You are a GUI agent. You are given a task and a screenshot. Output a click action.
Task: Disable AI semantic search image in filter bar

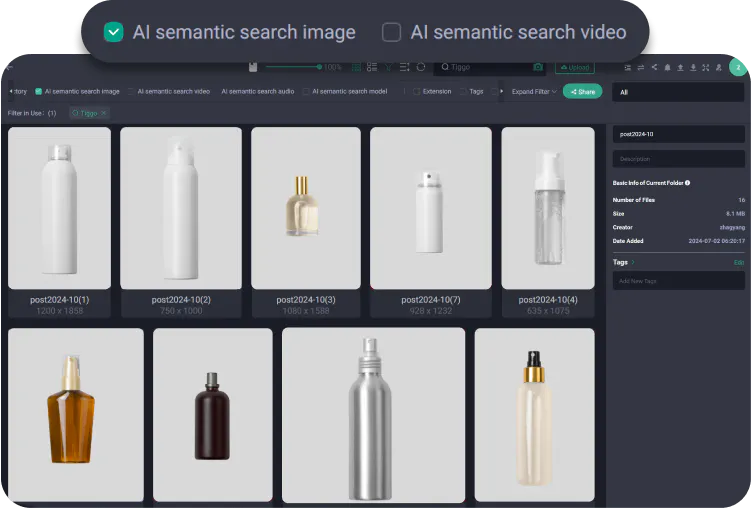point(38,91)
